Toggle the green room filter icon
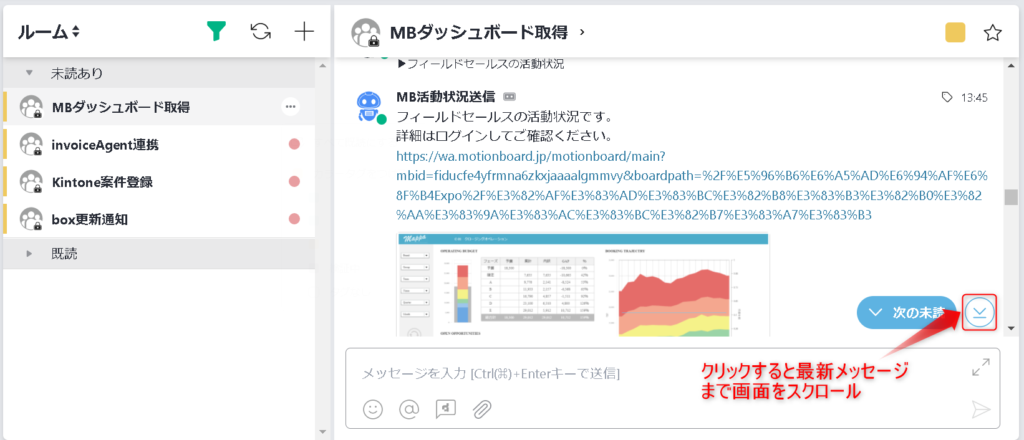The width and height of the screenshot is (1024, 440). 216,31
